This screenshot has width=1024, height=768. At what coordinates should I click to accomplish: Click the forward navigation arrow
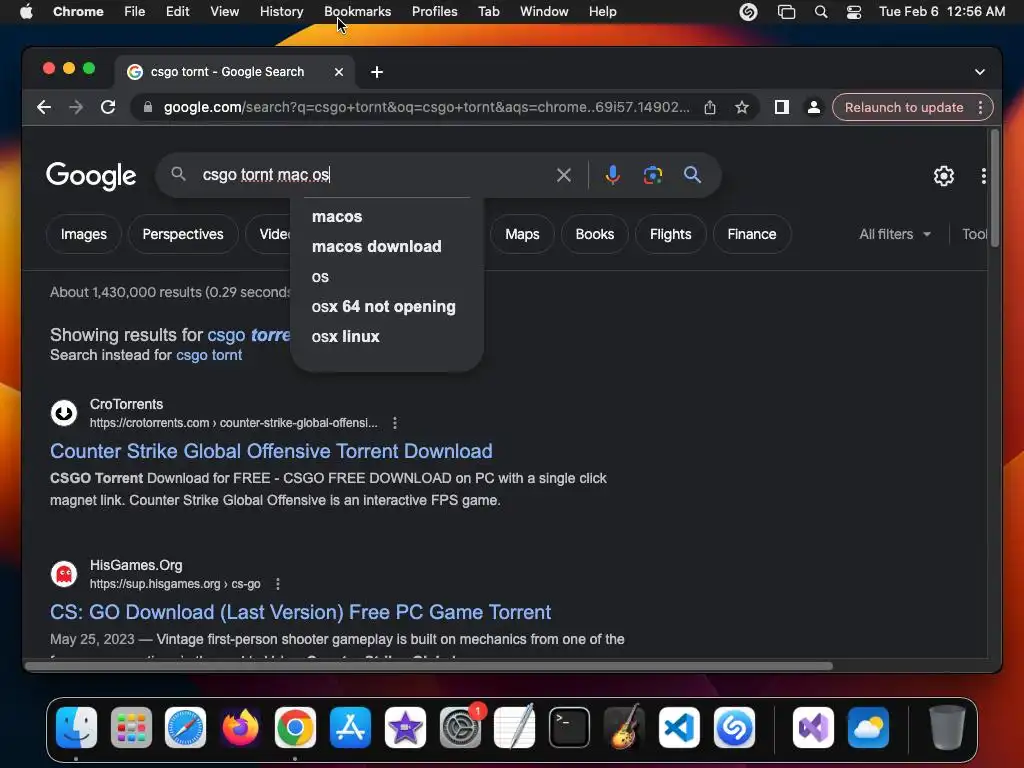tap(76, 107)
